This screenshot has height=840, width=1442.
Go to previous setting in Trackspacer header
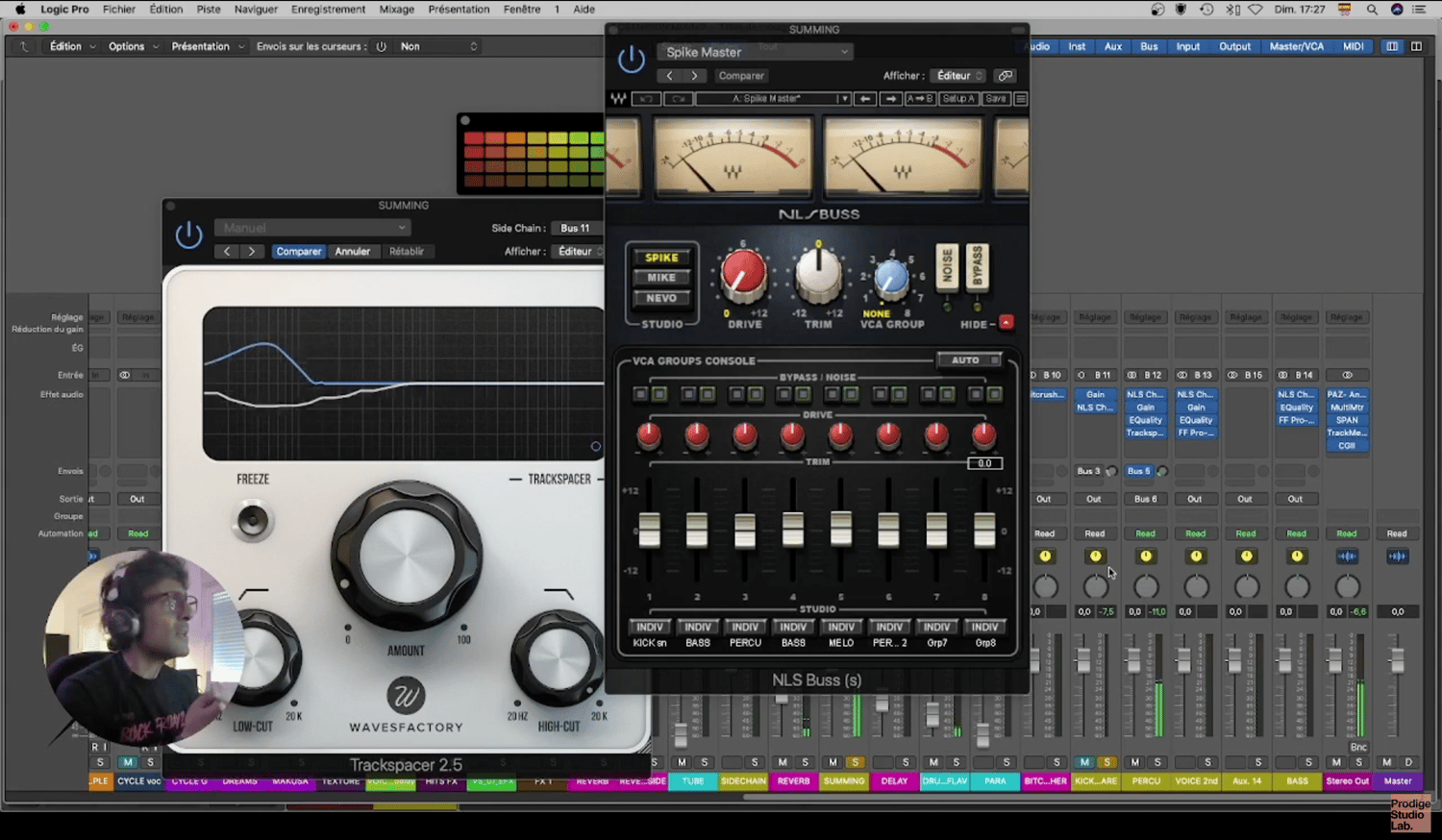tap(227, 251)
